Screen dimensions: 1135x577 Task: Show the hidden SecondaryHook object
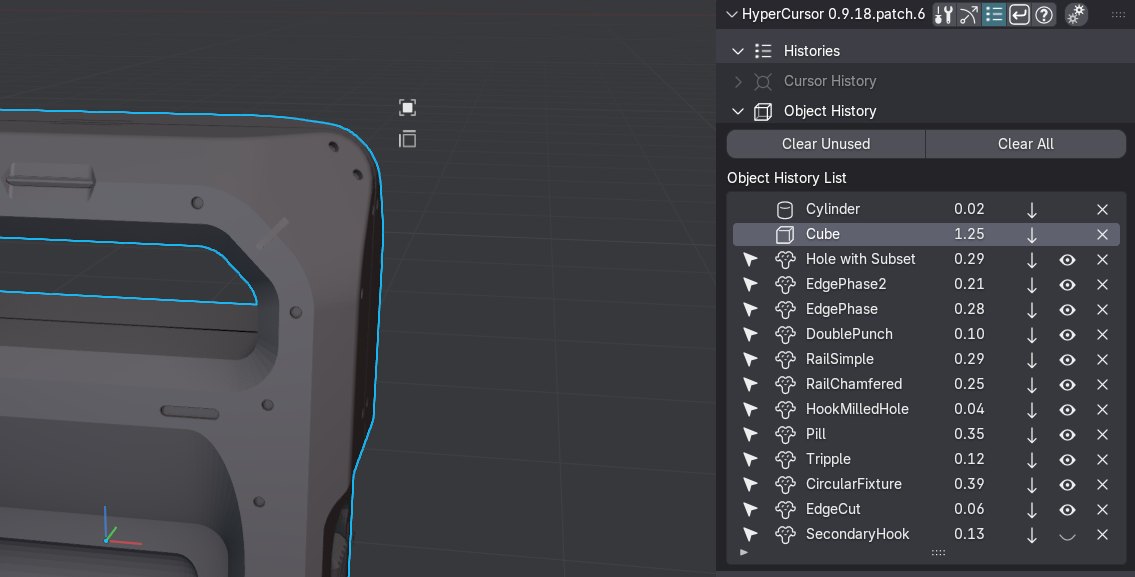(1067, 534)
